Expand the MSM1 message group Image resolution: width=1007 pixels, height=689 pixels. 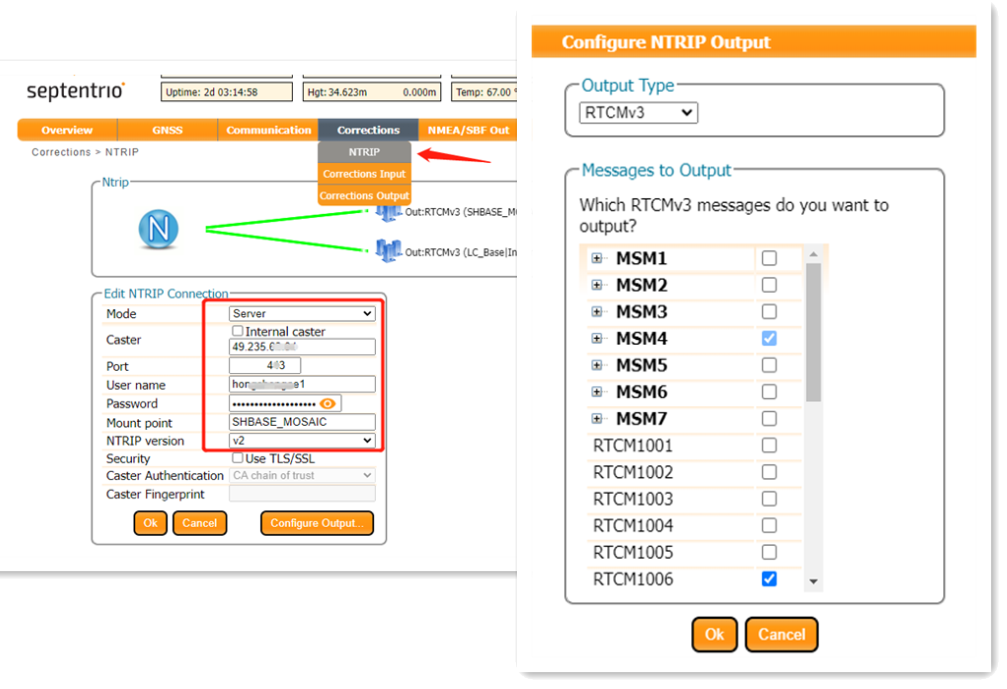tap(597, 258)
